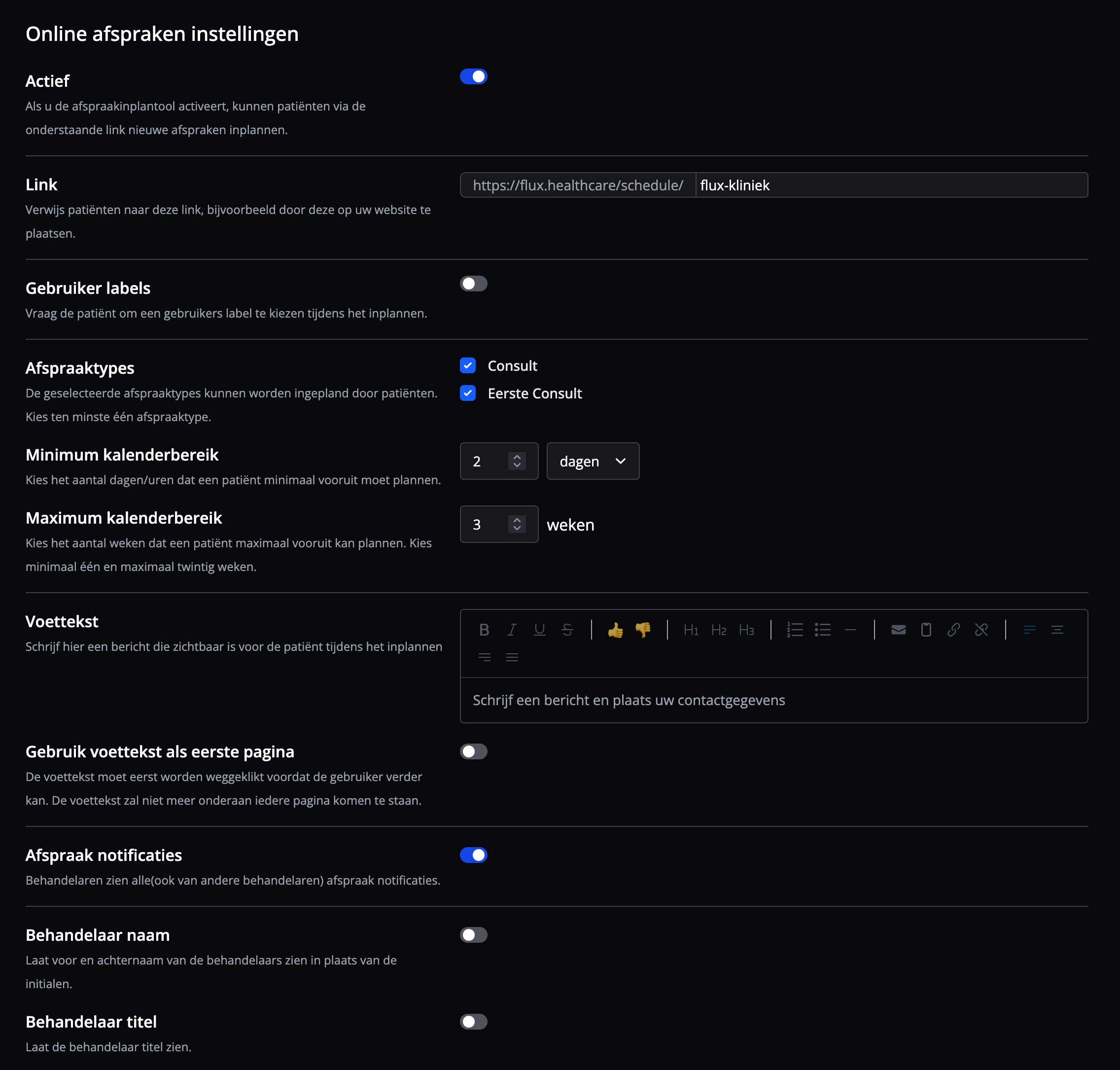This screenshot has width=1120, height=1070.
Task: Enable Gebruiker labels toggle
Action: [473, 284]
